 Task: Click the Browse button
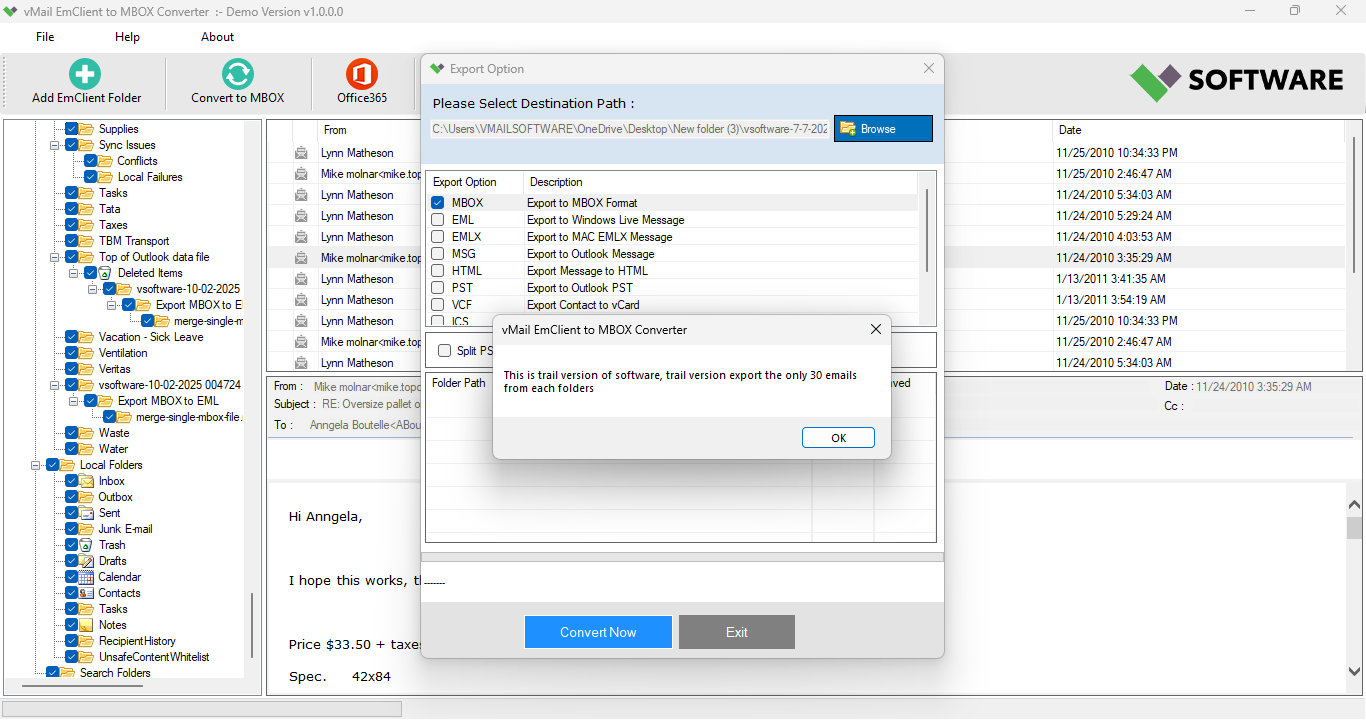(x=883, y=129)
